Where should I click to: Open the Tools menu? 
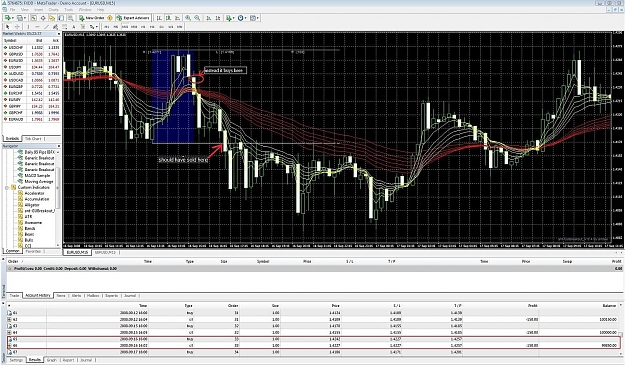pyautogui.click(x=69, y=10)
